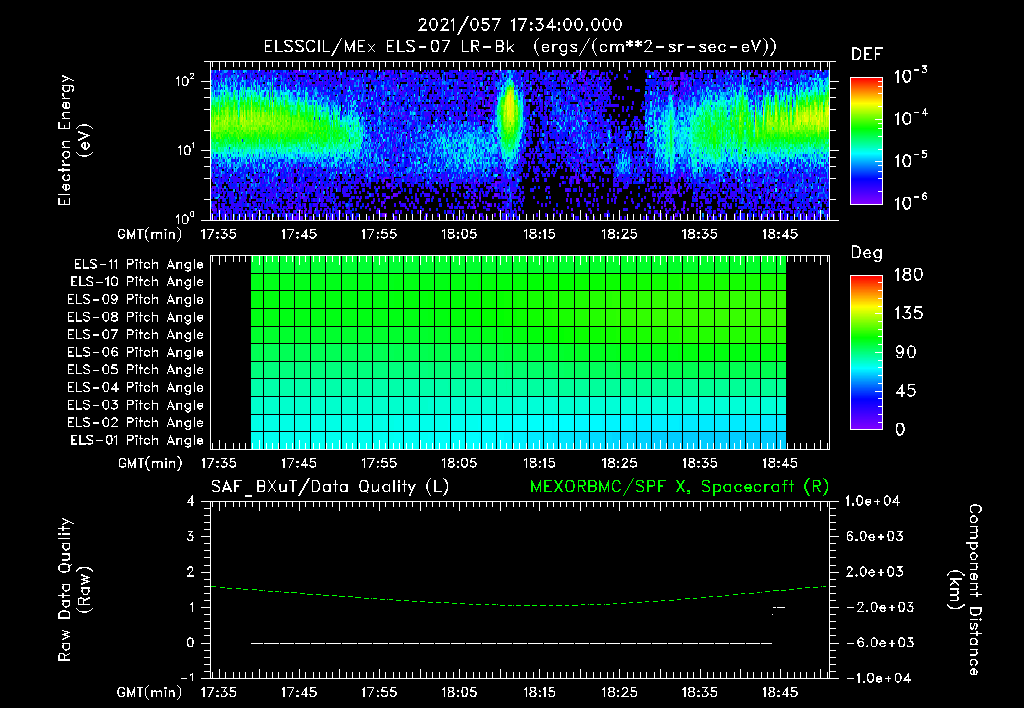This screenshot has height=708, width=1024.
Task: Click the 17:35 label on the spectrogram time axis
Action: (x=219, y=234)
